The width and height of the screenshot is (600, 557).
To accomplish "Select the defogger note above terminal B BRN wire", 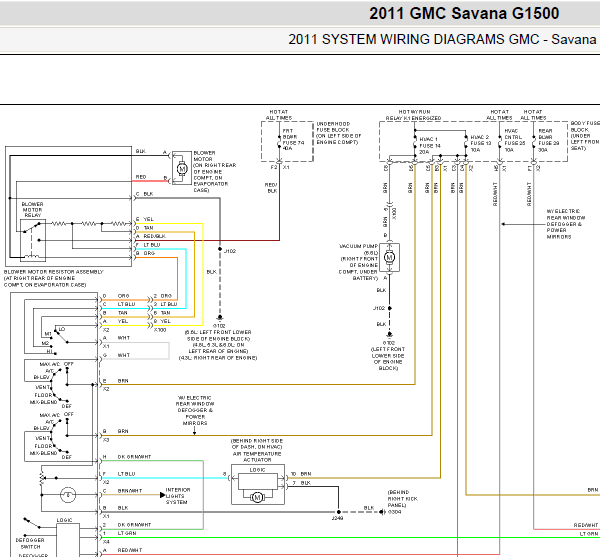I will coord(195,410).
